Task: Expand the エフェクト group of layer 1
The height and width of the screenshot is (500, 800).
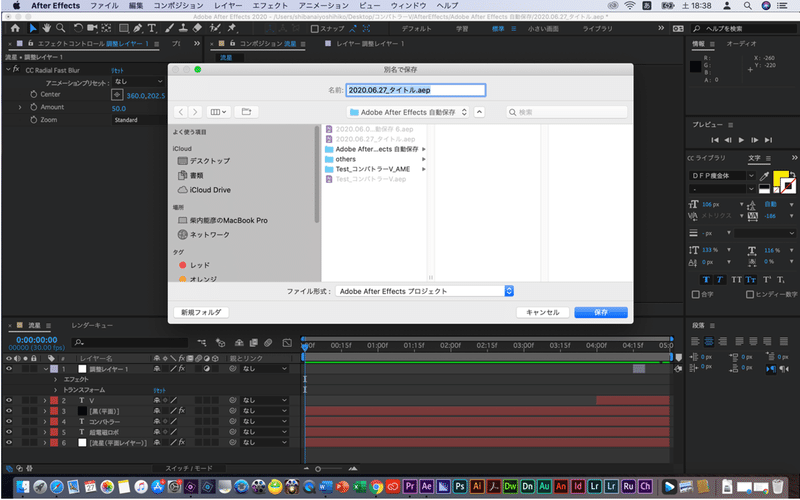Action: pos(55,380)
